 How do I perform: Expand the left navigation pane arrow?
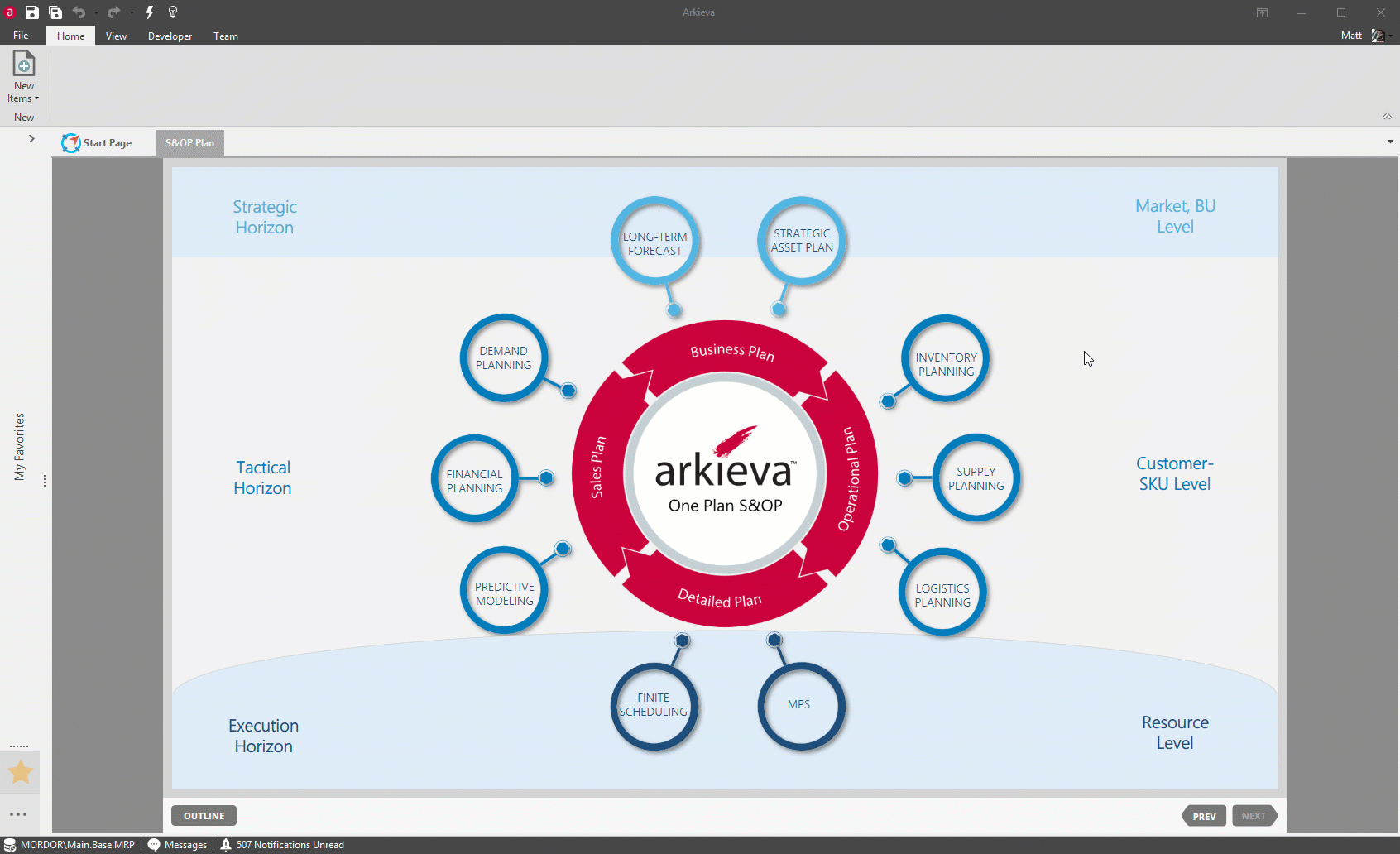click(x=31, y=138)
